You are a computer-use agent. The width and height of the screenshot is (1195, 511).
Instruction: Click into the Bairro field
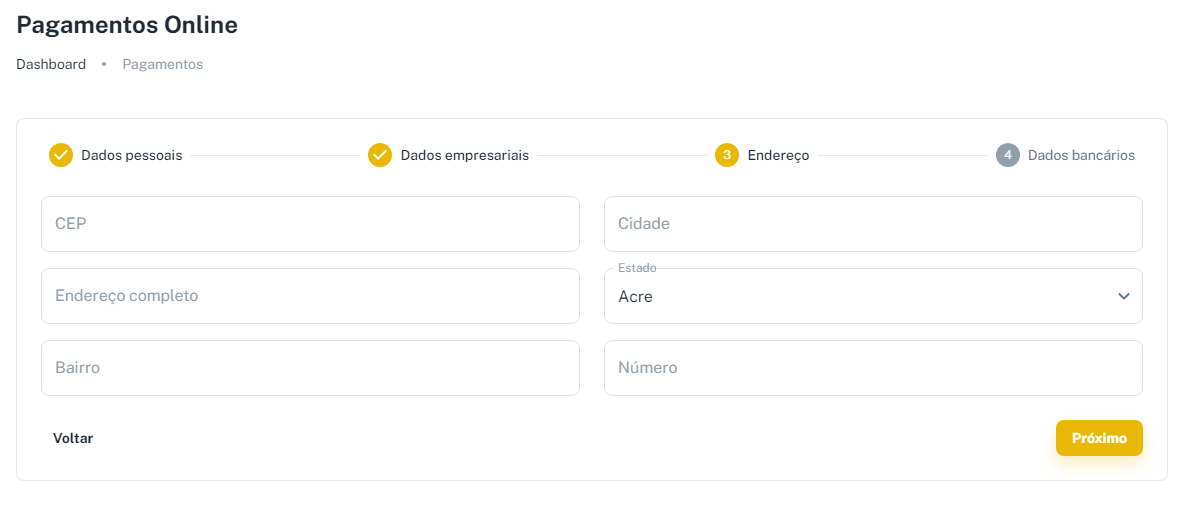pyautogui.click(x=310, y=368)
